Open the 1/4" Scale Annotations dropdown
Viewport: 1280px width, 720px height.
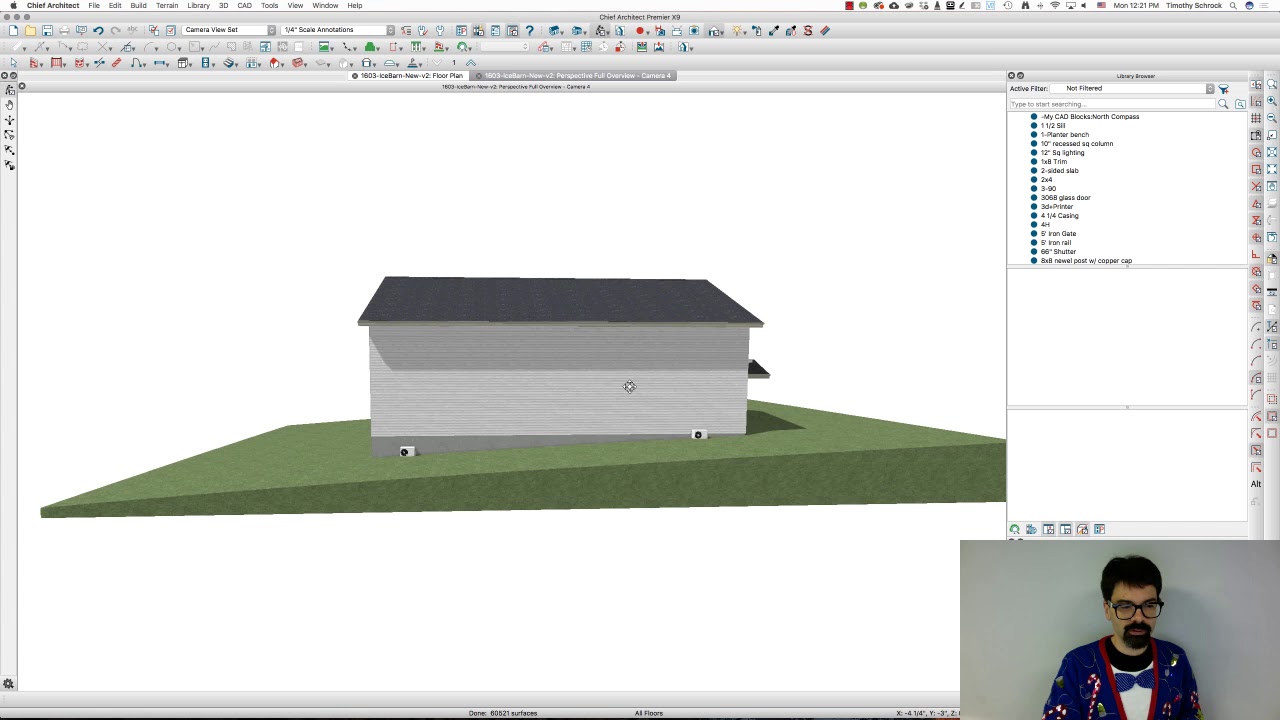coord(338,30)
